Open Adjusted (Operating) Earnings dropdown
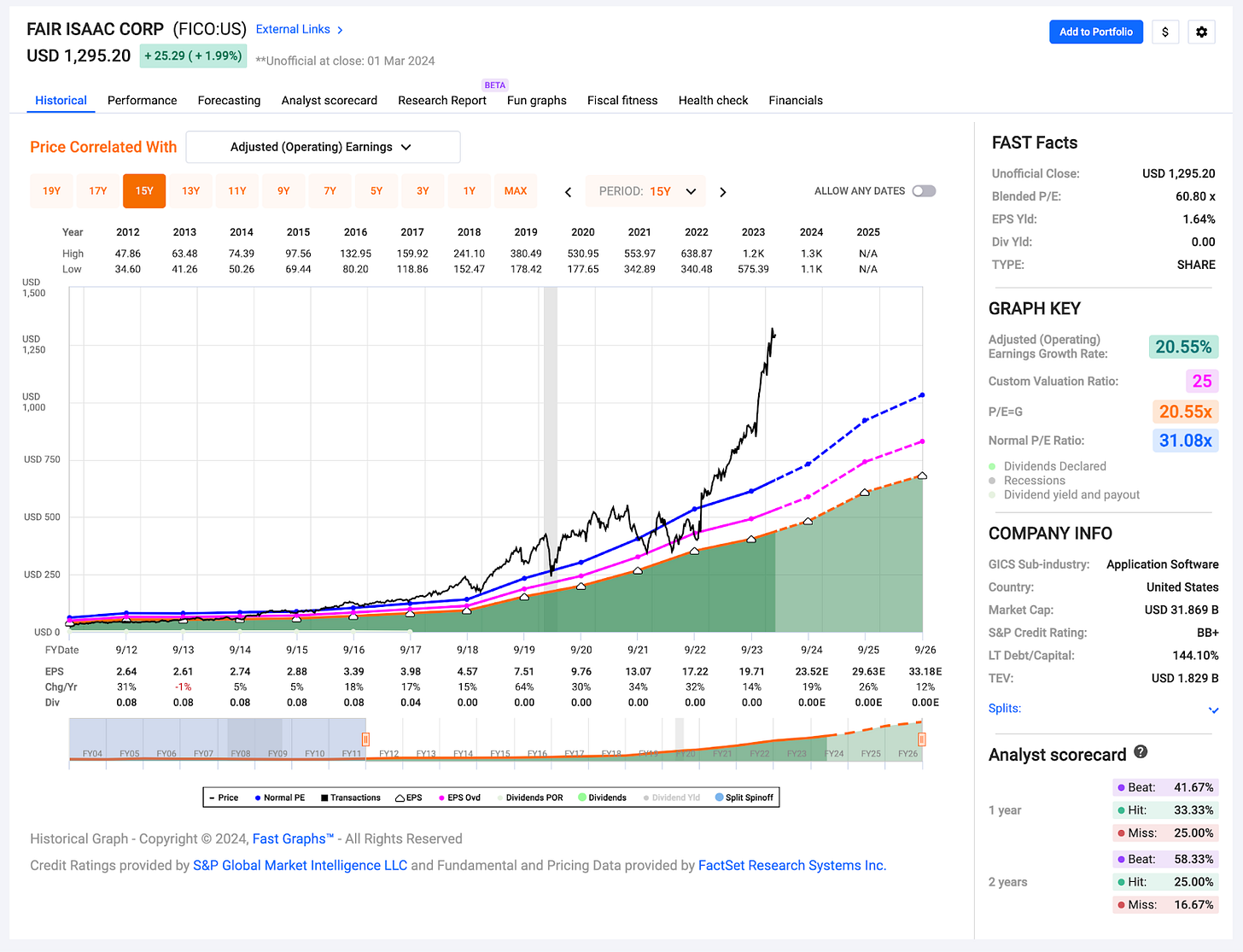 (323, 147)
